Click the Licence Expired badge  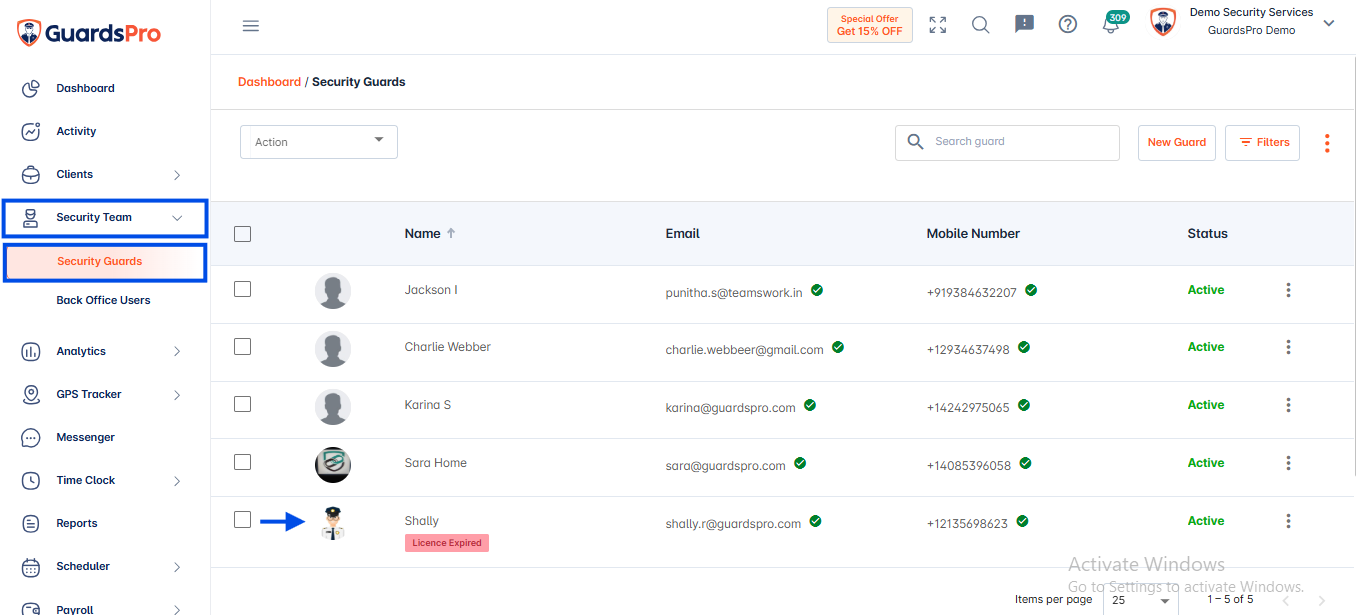[x=447, y=543]
